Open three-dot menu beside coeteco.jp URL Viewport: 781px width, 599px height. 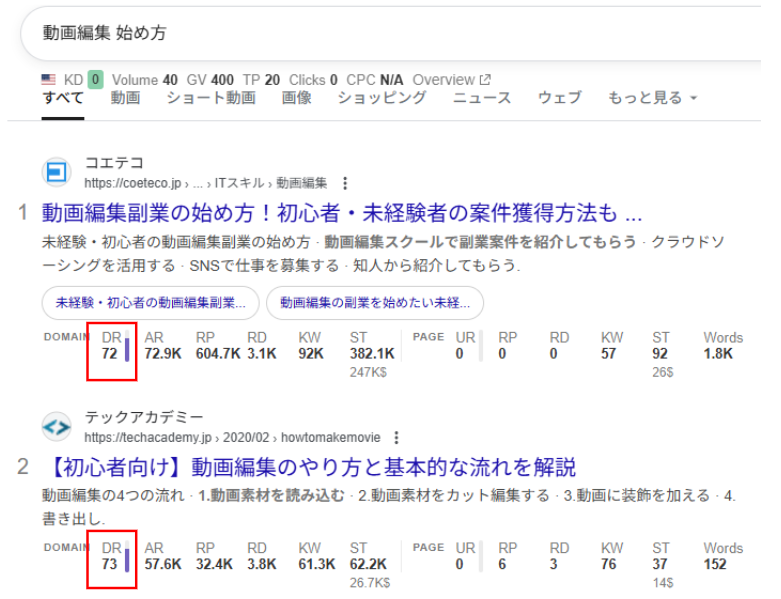pos(346,183)
